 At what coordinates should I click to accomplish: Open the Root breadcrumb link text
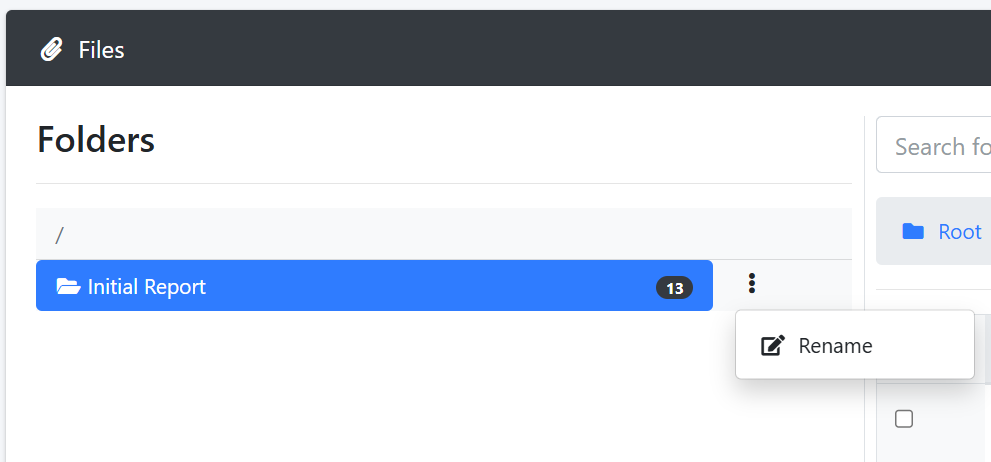click(x=959, y=232)
